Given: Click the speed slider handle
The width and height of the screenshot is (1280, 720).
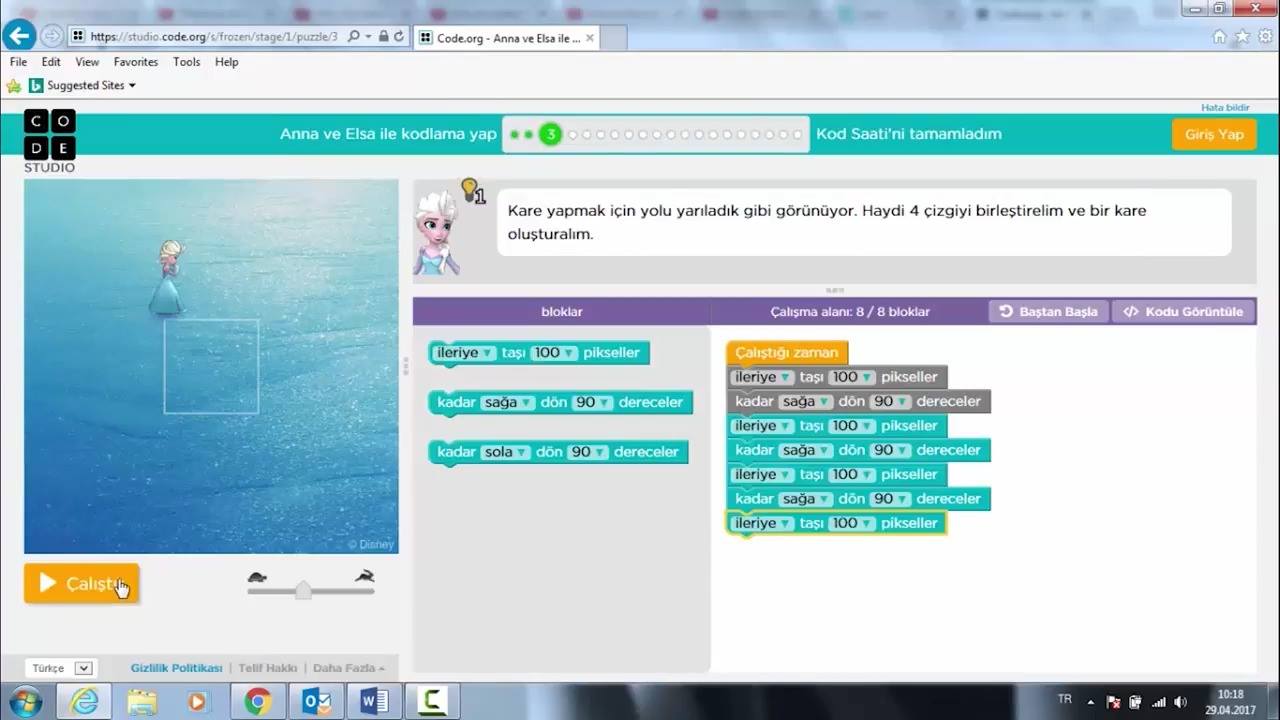Looking at the screenshot, I should point(303,591).
